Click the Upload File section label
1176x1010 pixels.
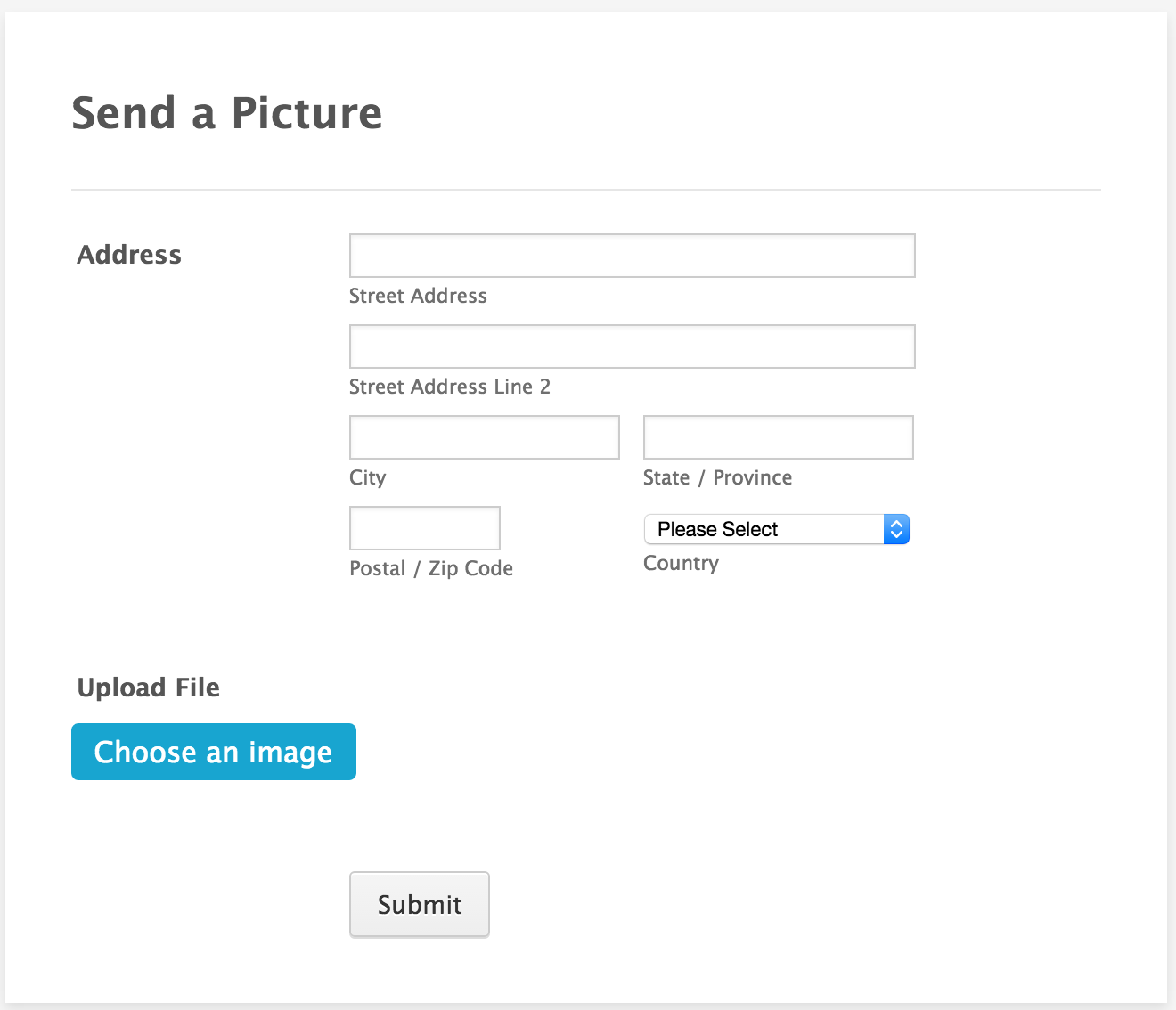tap(148, 688)
